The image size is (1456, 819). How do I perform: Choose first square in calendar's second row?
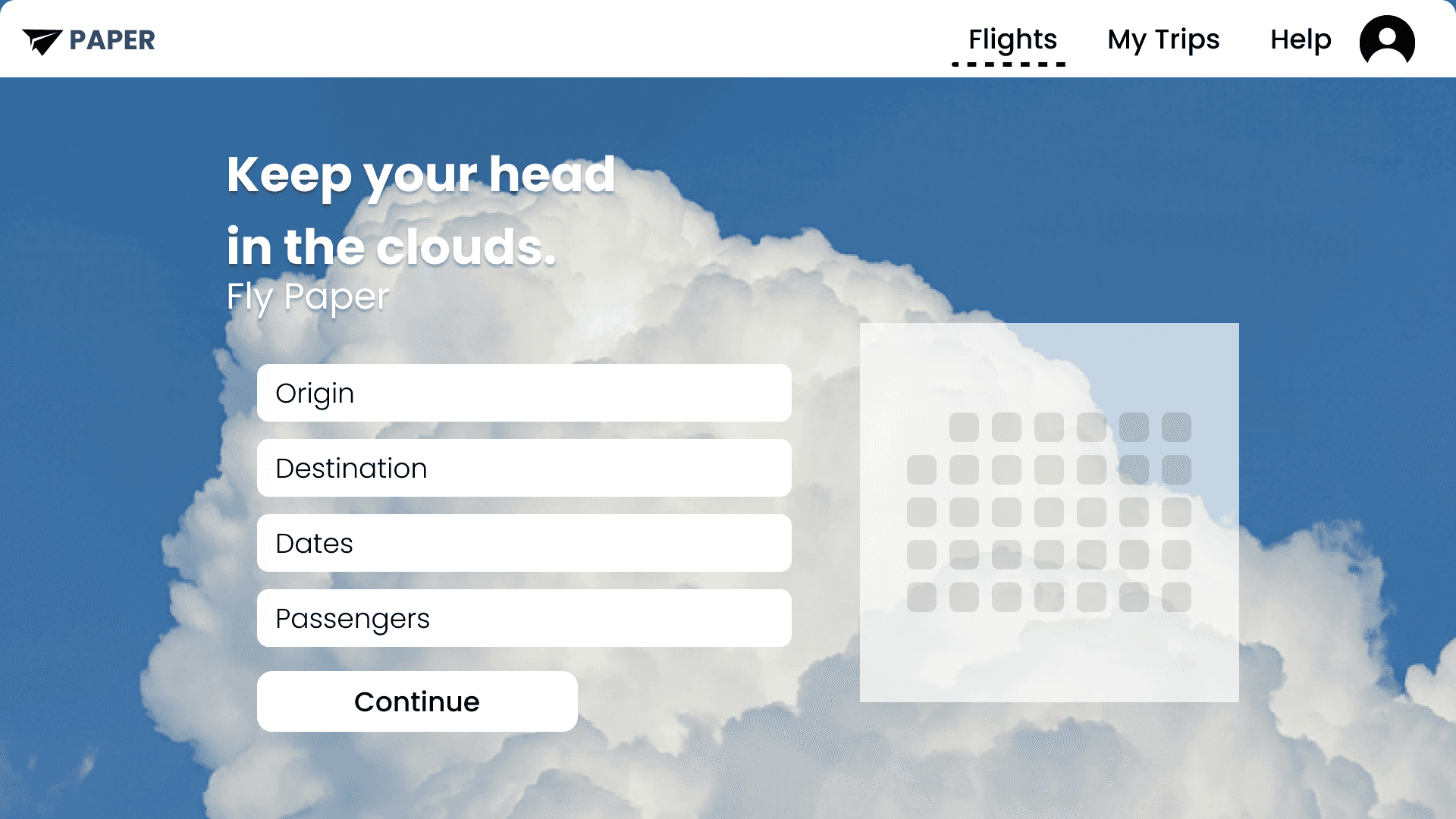click(921, 470)
